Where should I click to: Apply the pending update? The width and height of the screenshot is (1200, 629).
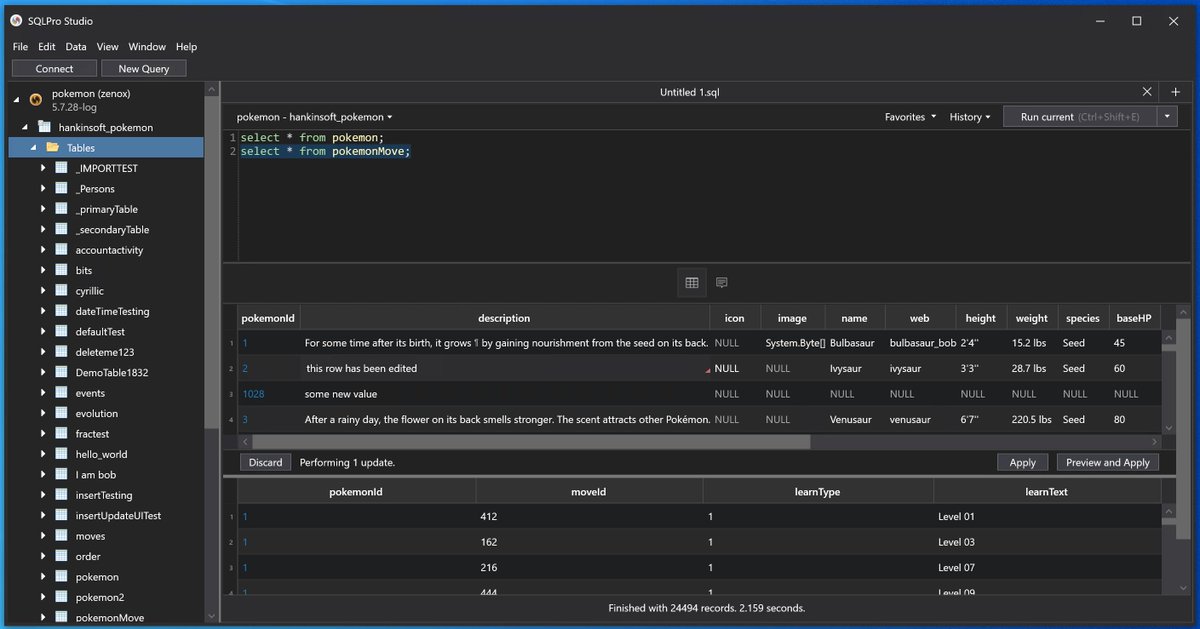(x=1023, y=462)
